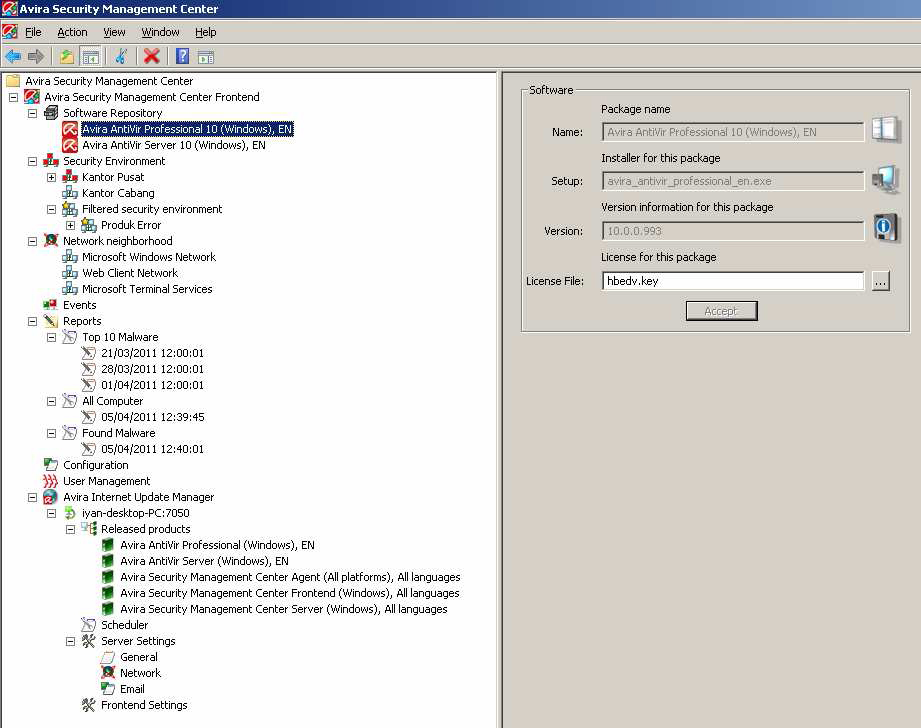Click the Setup installer filename field
The image size is (921, 728).
pos(732,181)
